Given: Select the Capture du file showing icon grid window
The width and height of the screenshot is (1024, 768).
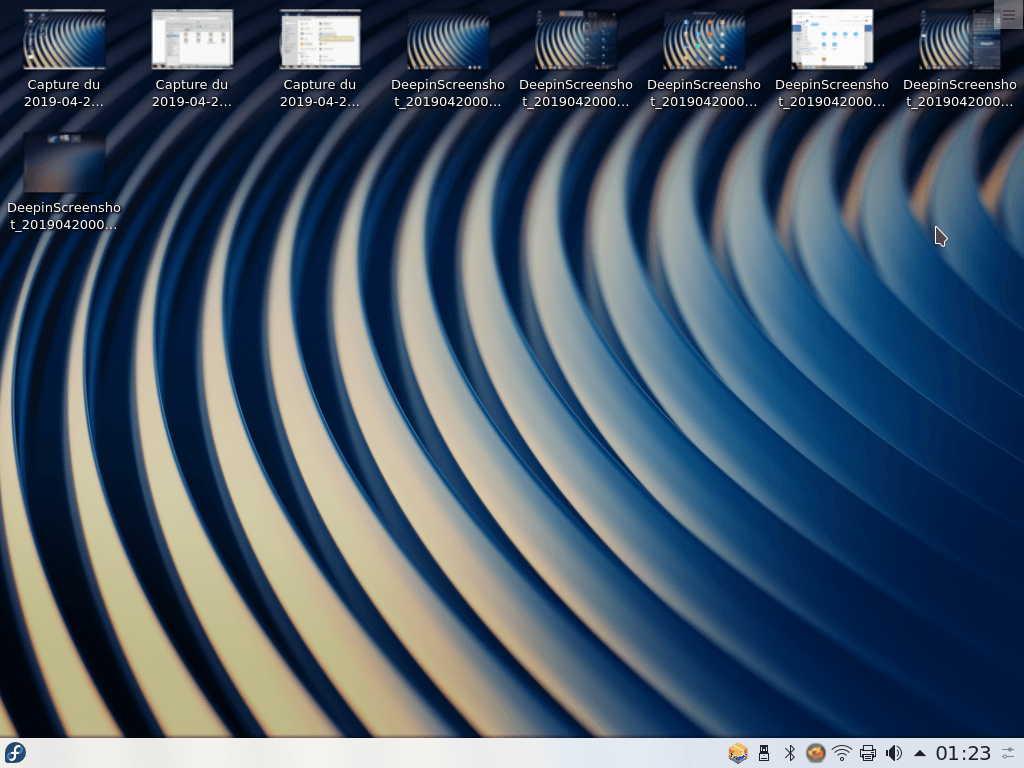Looking at the screenshot, I should click(x=192, y=59).
